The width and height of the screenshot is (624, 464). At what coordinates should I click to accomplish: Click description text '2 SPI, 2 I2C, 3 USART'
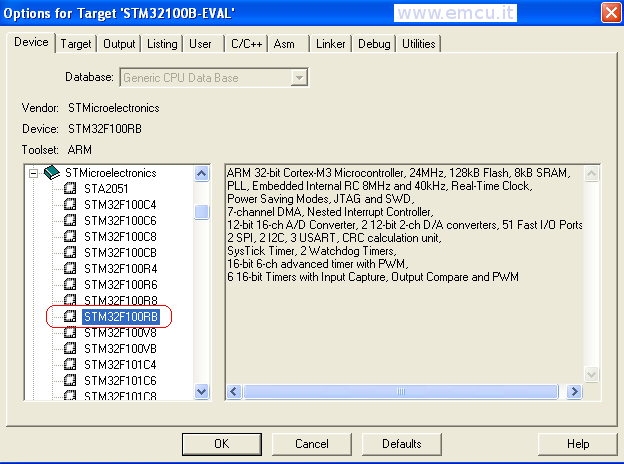(281, 238)
